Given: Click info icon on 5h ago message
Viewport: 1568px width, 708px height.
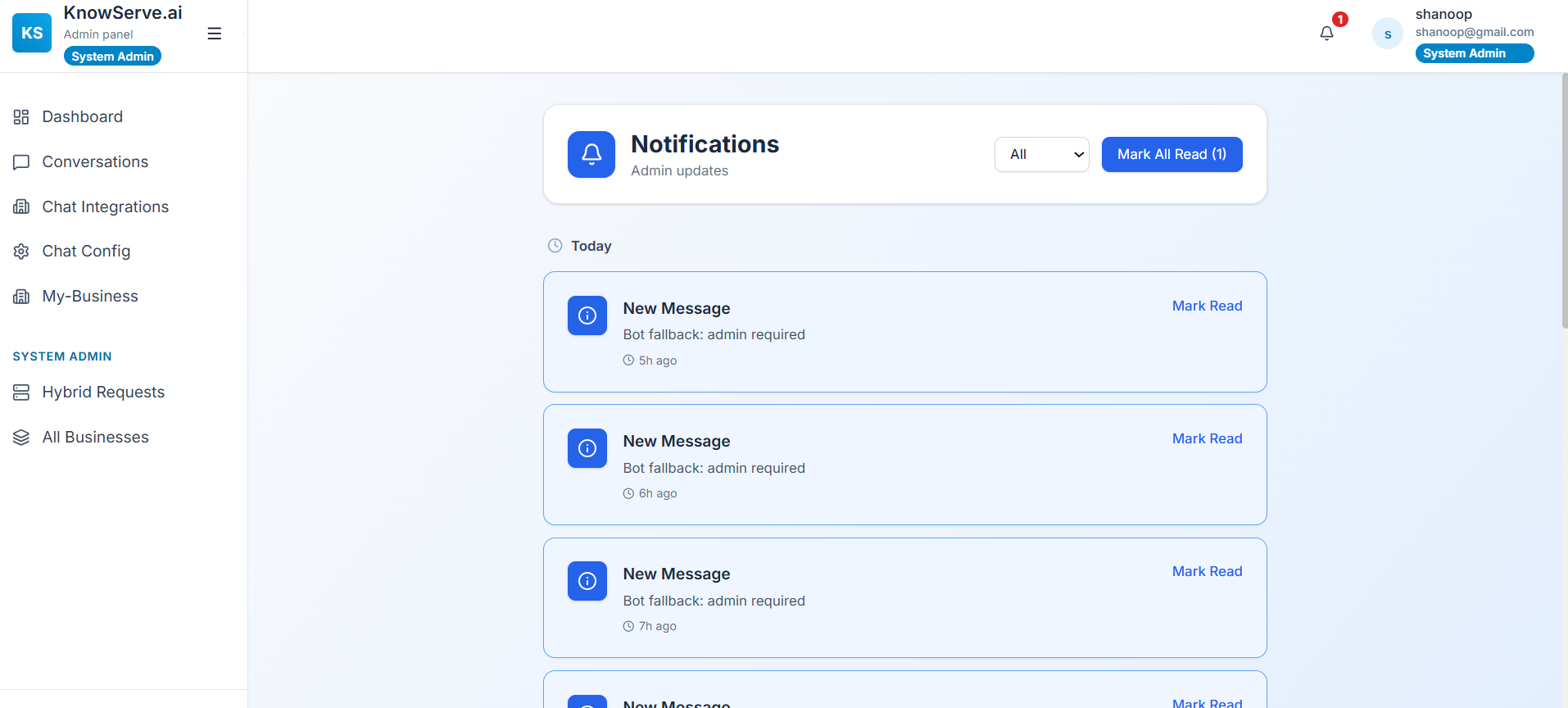Looking at the screenshot, I should click(587, 315).
